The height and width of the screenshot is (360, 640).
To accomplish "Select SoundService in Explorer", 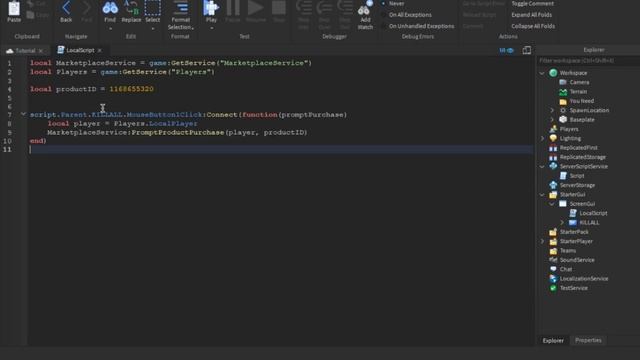I will pos(577,260).
